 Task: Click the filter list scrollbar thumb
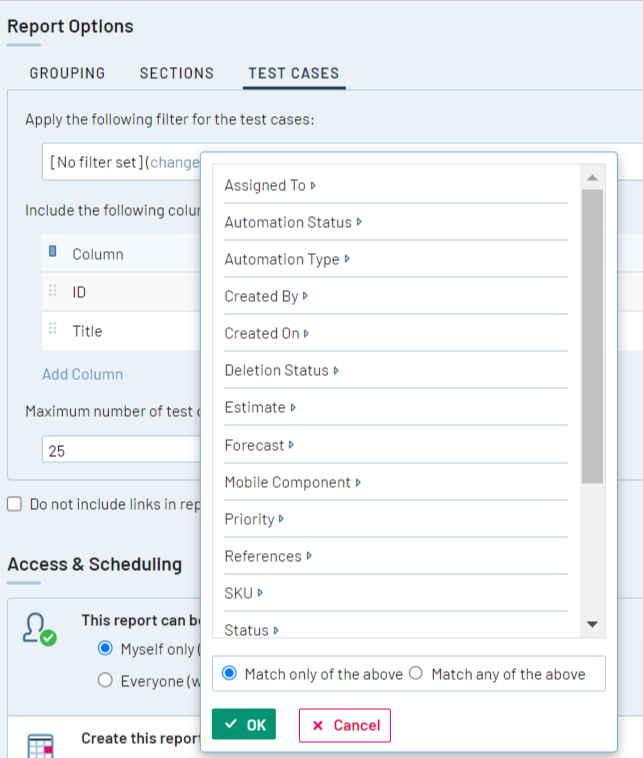click(592, 335)
